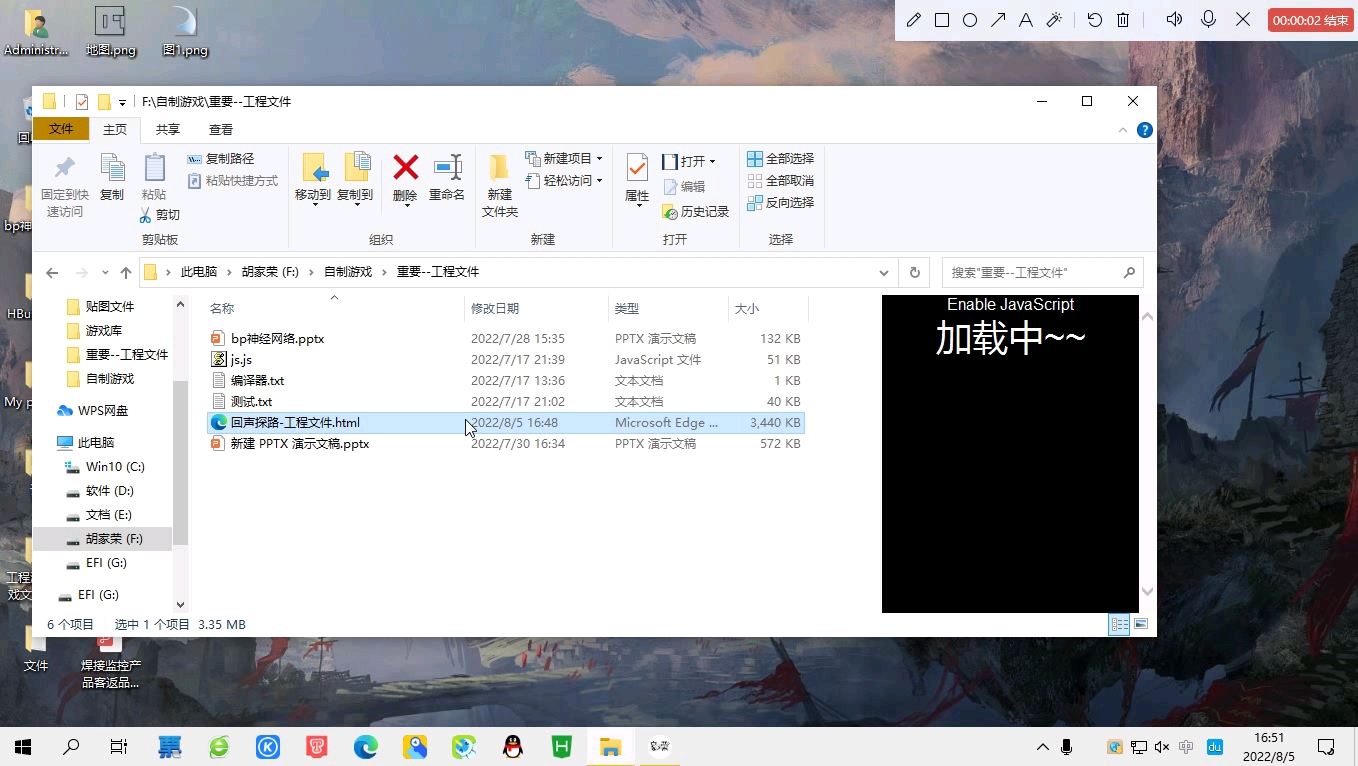Screen dimensions: 1358x766
Task: Mute the speaker in the recording toolbar
Action: [x=1174, y=19]
